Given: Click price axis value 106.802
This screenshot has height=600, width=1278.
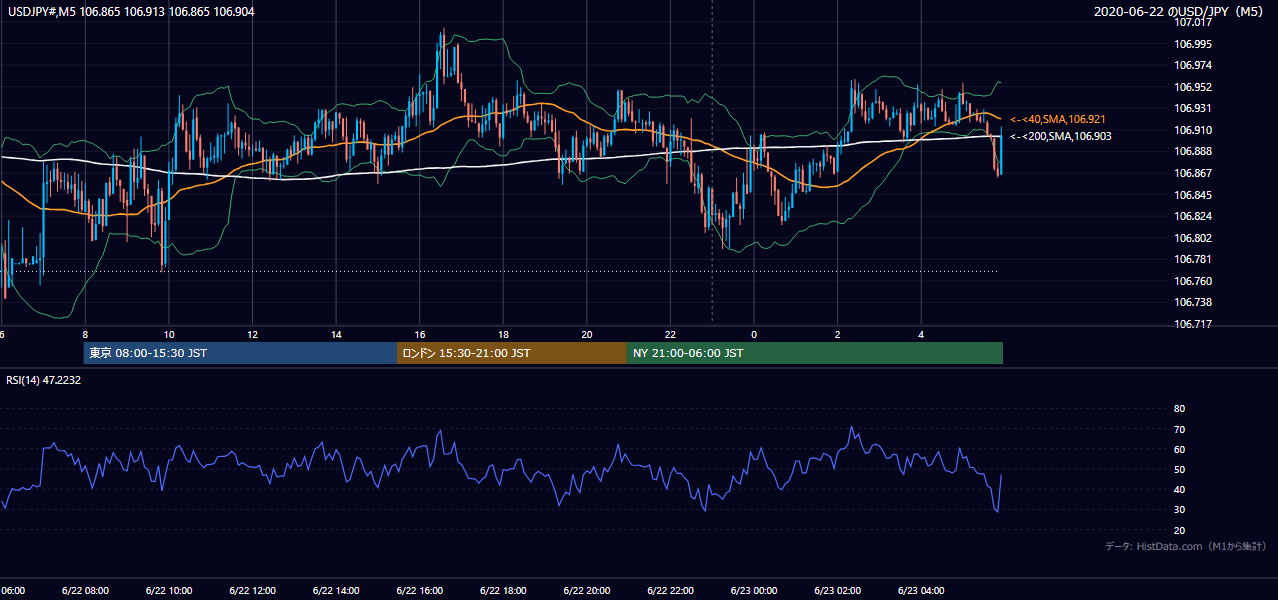Looking at the screenshot, I should pyautogui.click(x=1192, y=238).
